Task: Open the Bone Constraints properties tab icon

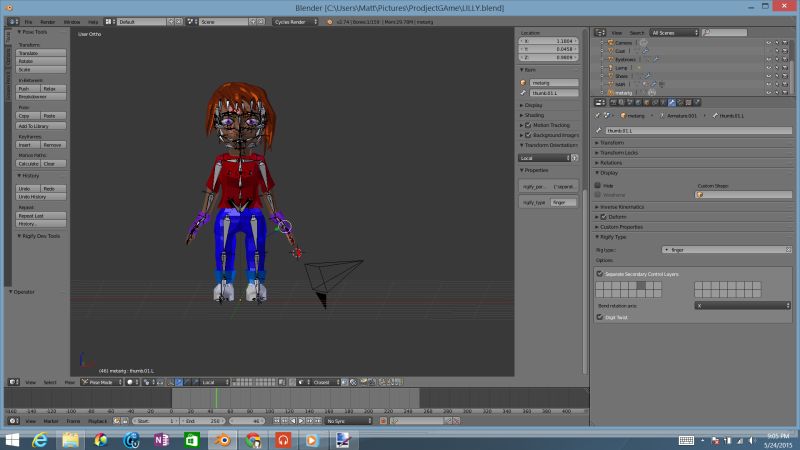Action: click(680, 103)
